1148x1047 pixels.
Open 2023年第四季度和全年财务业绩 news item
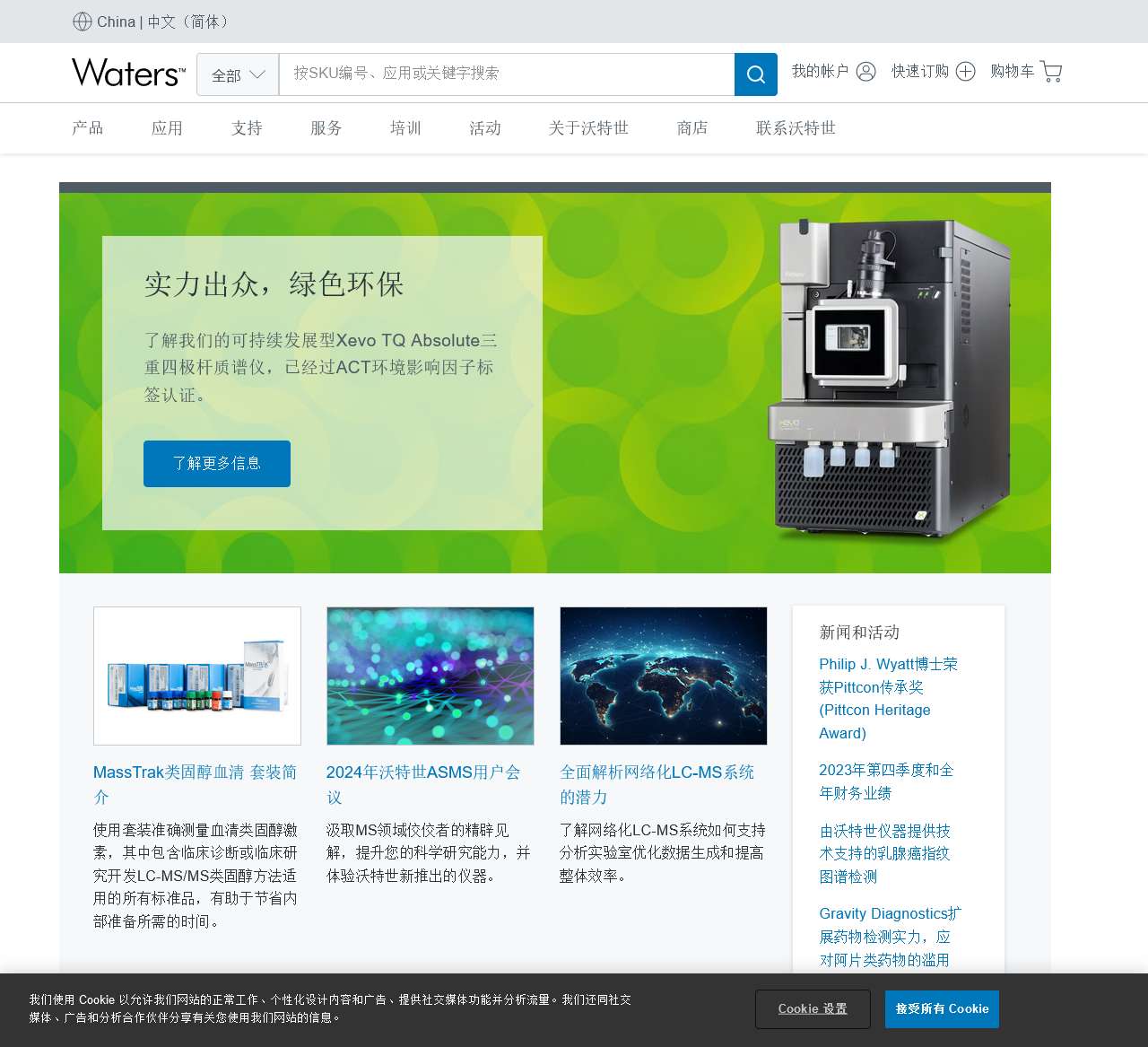pos(885,781)
